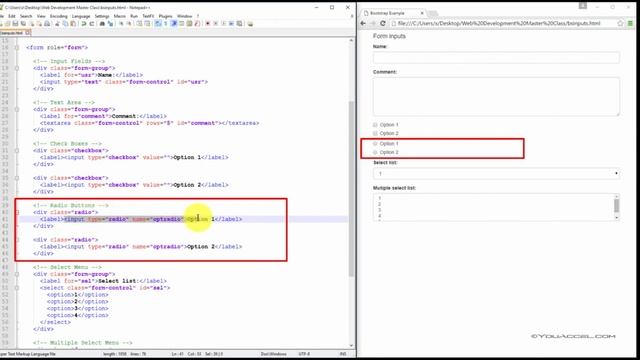This screenshot has width=640, height=360.
Task: Select the Option 2 radio button
Action: coord(375,152)
